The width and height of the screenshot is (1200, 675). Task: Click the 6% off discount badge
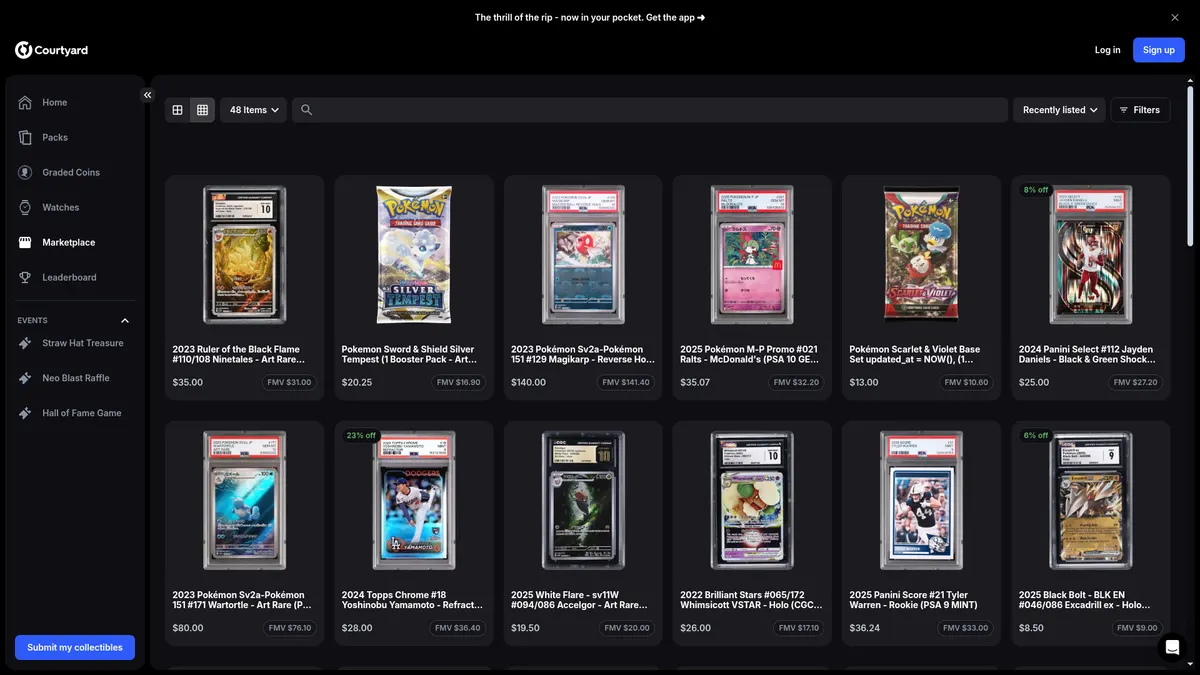(x=1036, y=435)
